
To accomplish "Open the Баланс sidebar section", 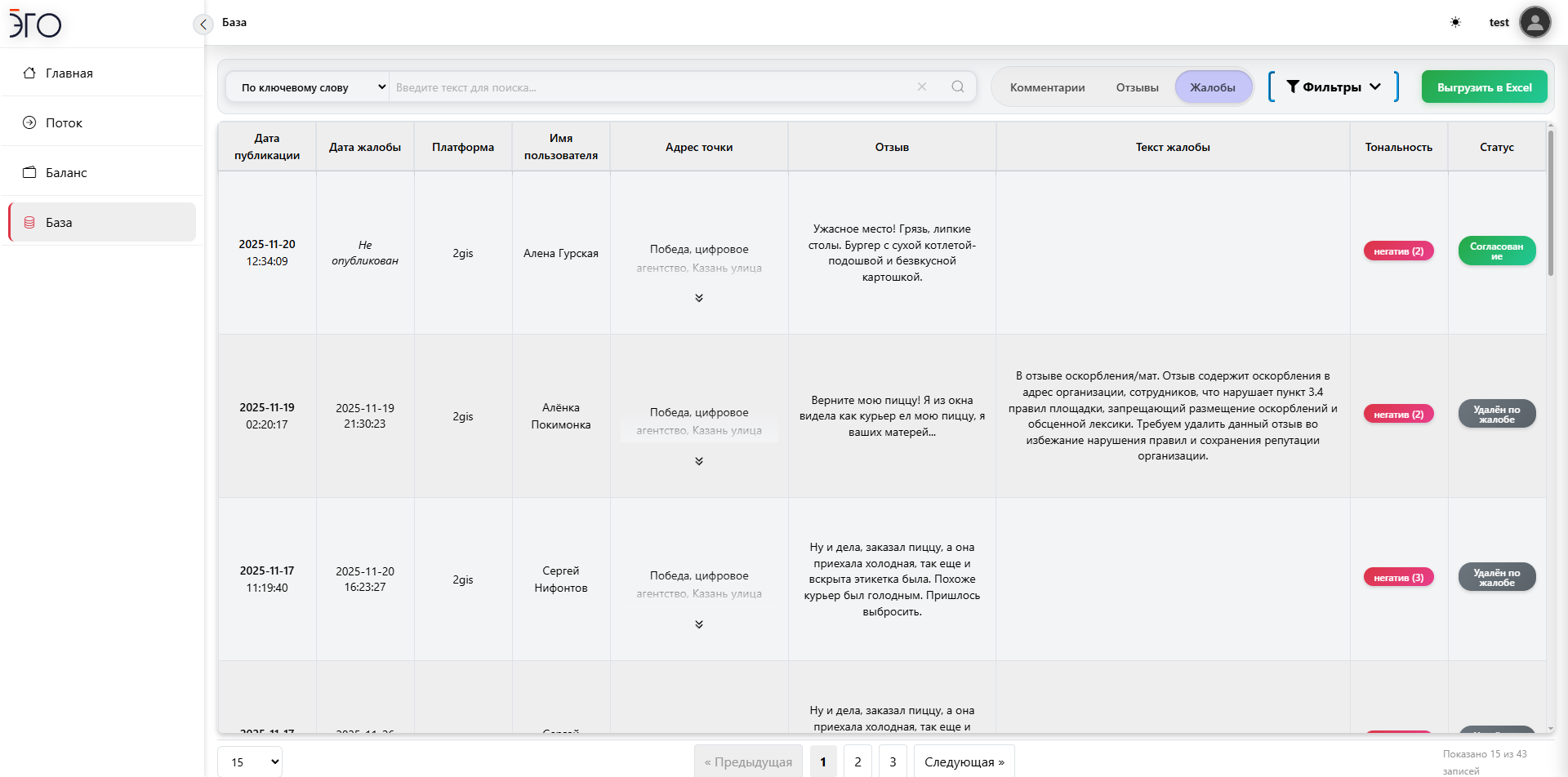I will click(66, 172).
